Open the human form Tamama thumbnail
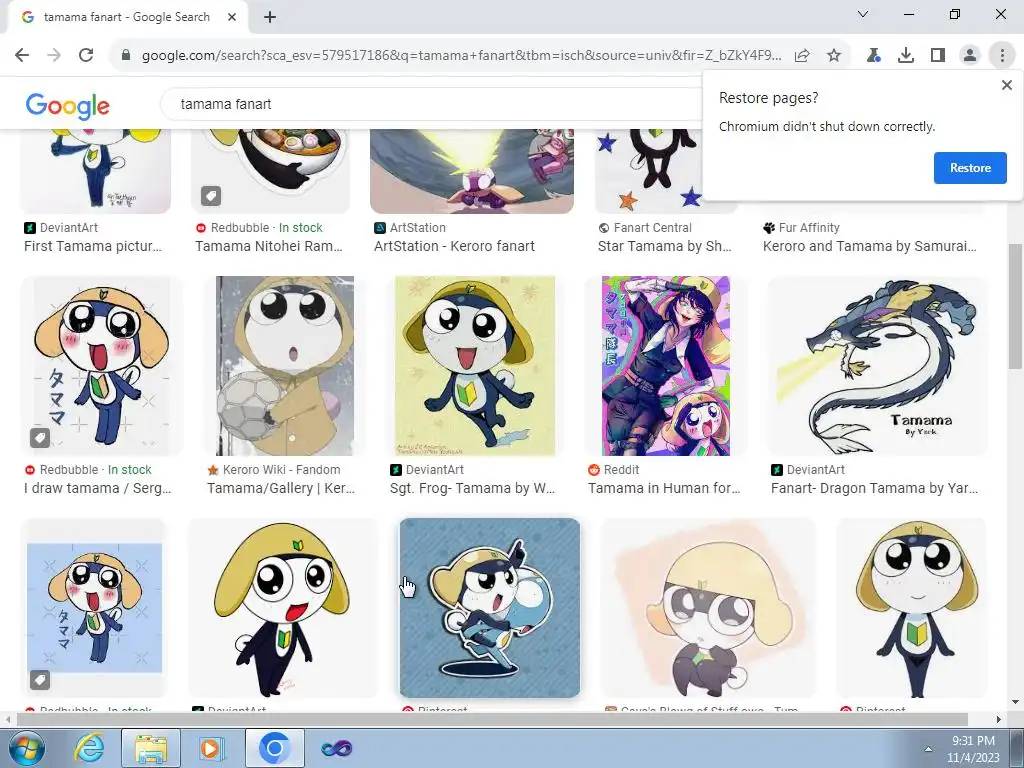 665,366
